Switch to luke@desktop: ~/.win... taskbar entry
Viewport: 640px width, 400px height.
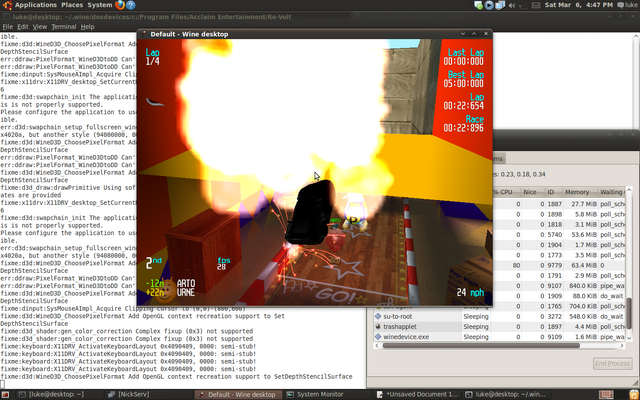[507, 395]
